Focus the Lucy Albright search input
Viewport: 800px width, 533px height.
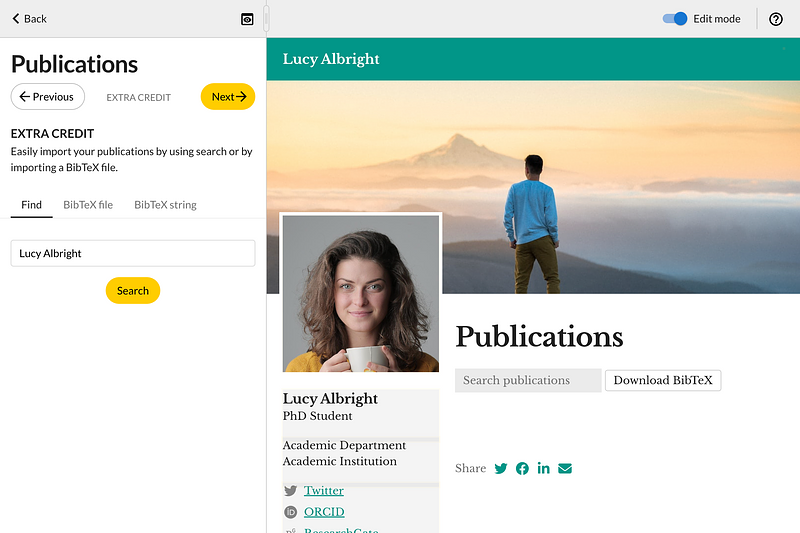click(133, 253)
